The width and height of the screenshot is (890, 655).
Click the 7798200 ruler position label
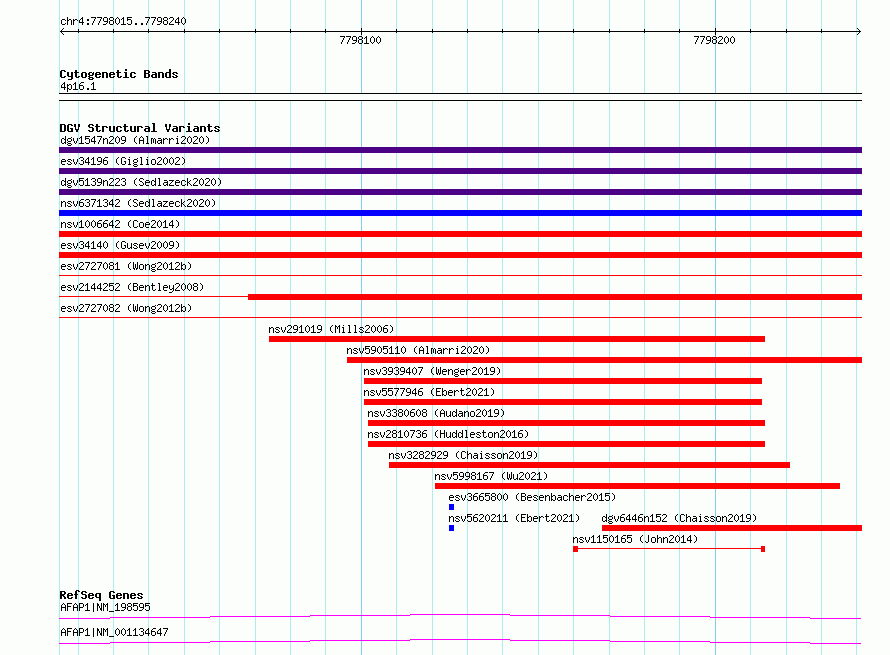[714, 40]
